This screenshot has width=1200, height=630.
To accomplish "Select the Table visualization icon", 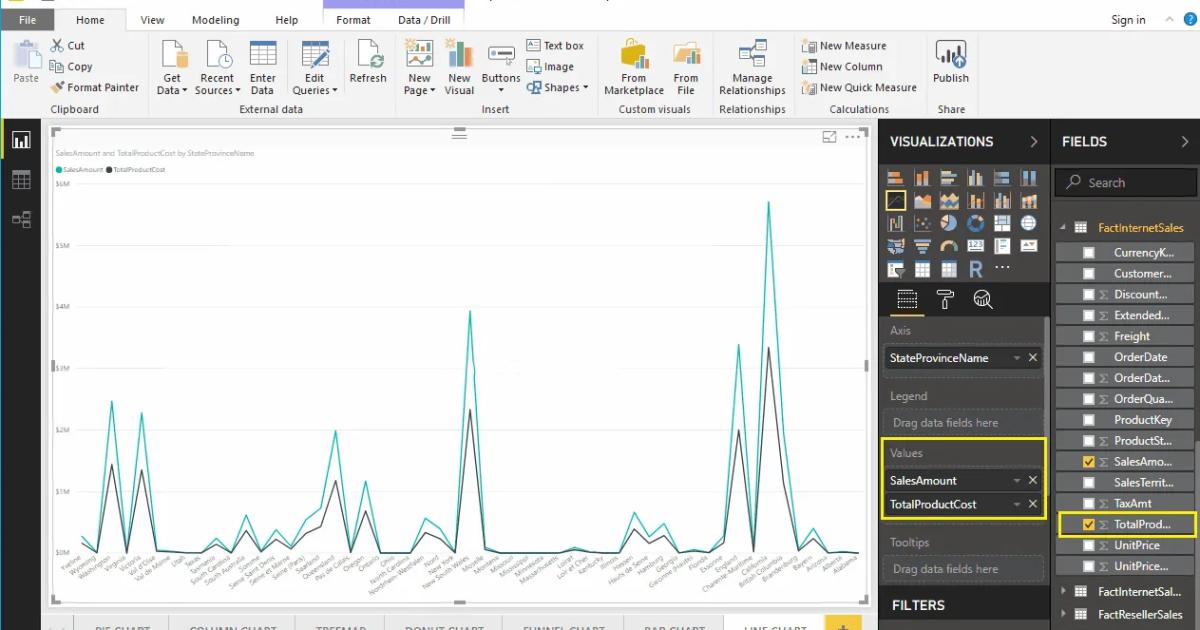I will [x=922, y=267].
